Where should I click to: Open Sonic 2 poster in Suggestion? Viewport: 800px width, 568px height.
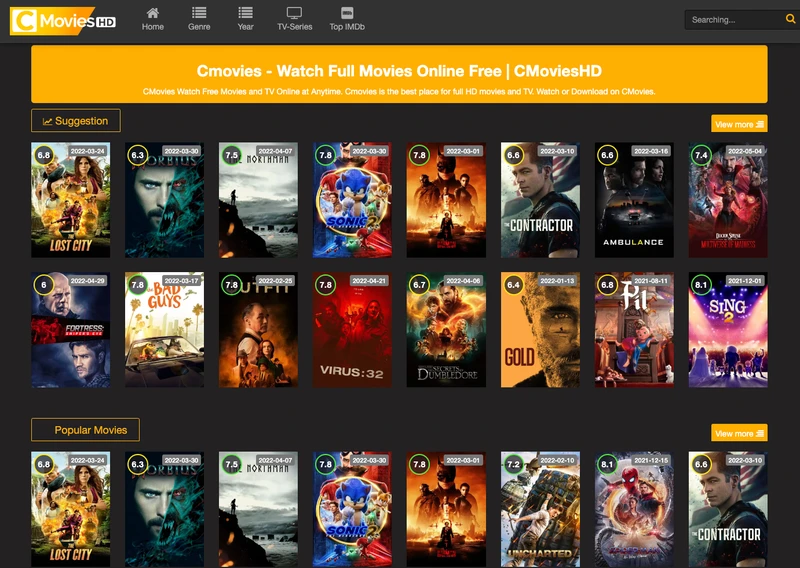[x=352, y=200]
